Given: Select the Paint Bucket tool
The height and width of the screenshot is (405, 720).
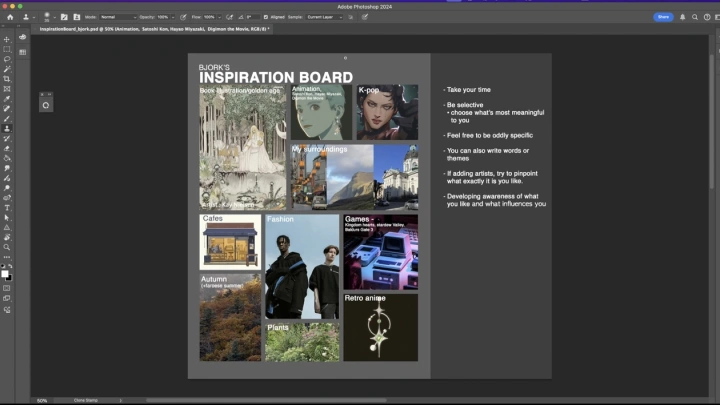Looking at the screenshot, I should (6, 158).
